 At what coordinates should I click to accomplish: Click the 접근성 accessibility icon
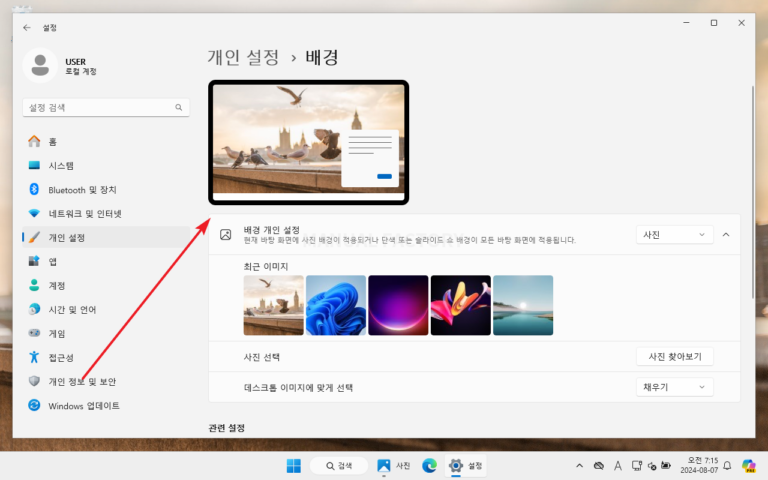(x=34, y=357)
